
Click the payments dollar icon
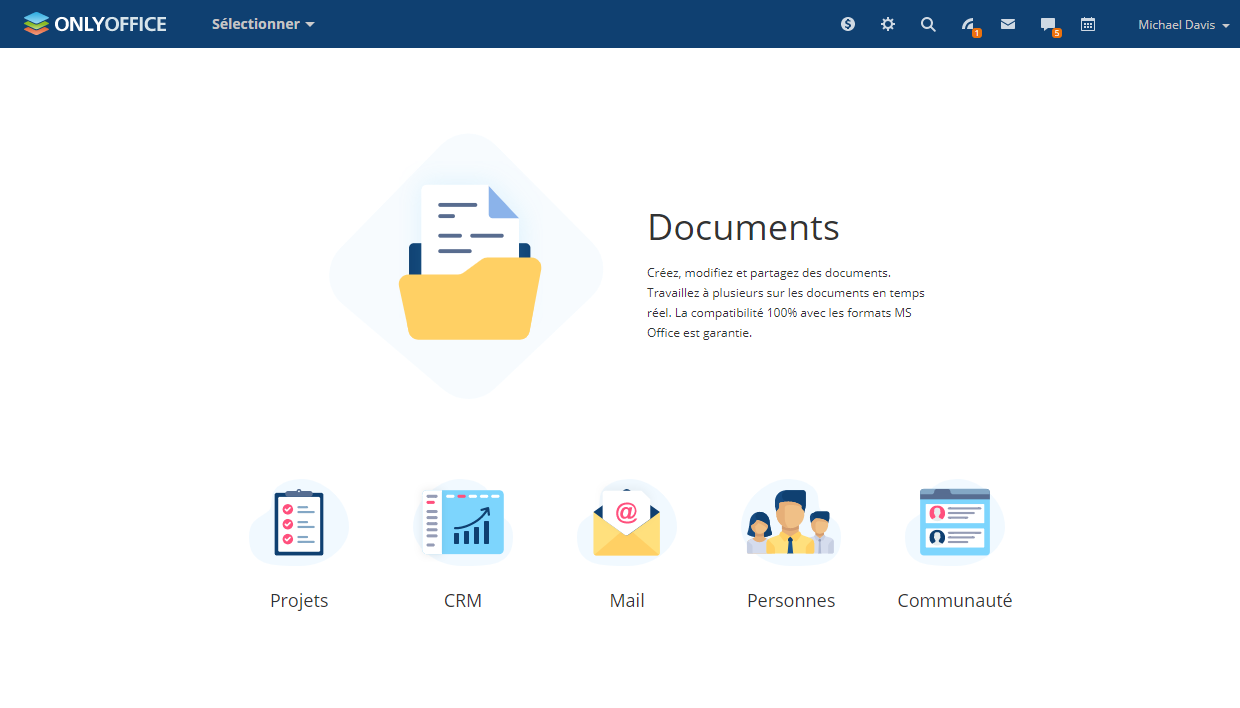pos(848,24)
